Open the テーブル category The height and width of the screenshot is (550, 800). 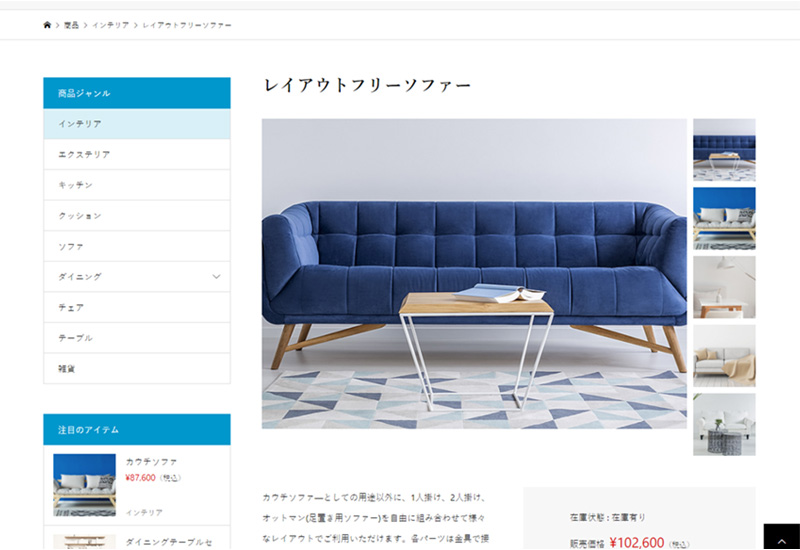tap(137, 338)
